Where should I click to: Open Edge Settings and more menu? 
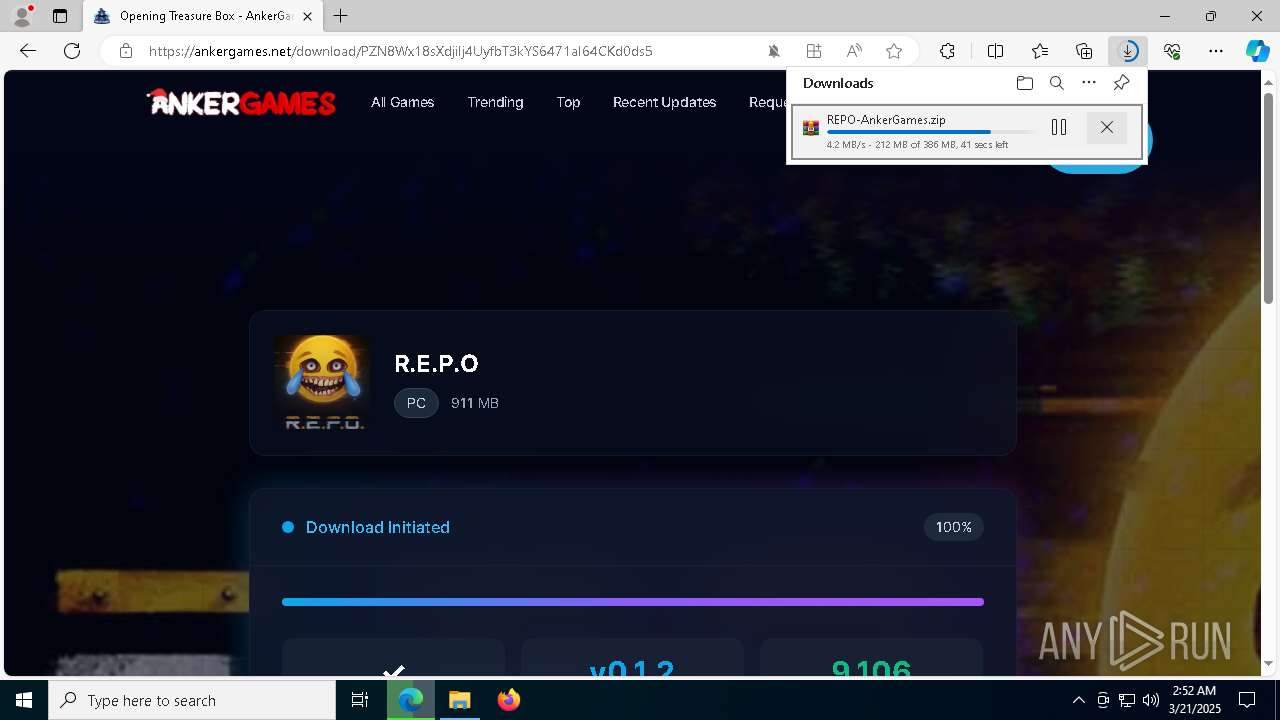1216,51
